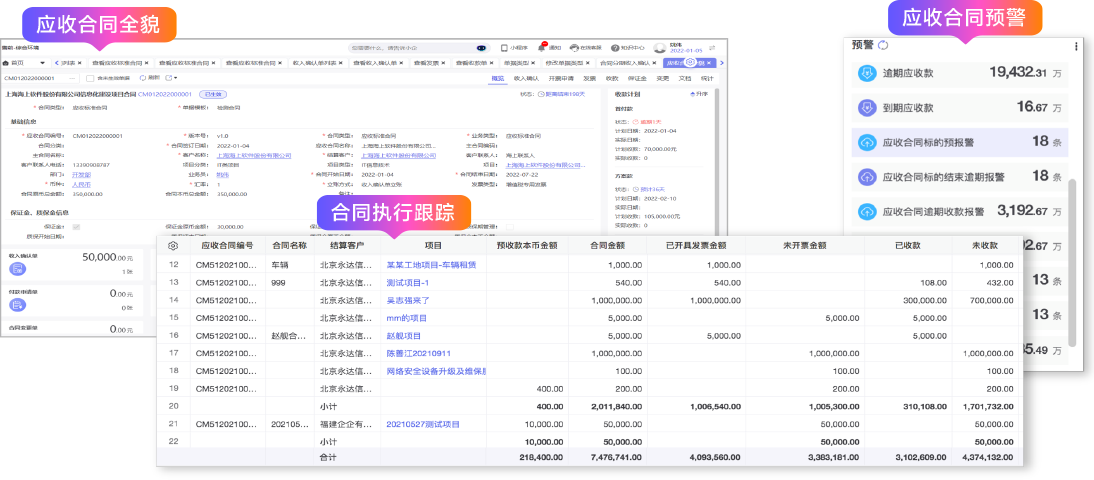Open 在线客服 headset icon
1094x480 pixels.
click(574, 47)
